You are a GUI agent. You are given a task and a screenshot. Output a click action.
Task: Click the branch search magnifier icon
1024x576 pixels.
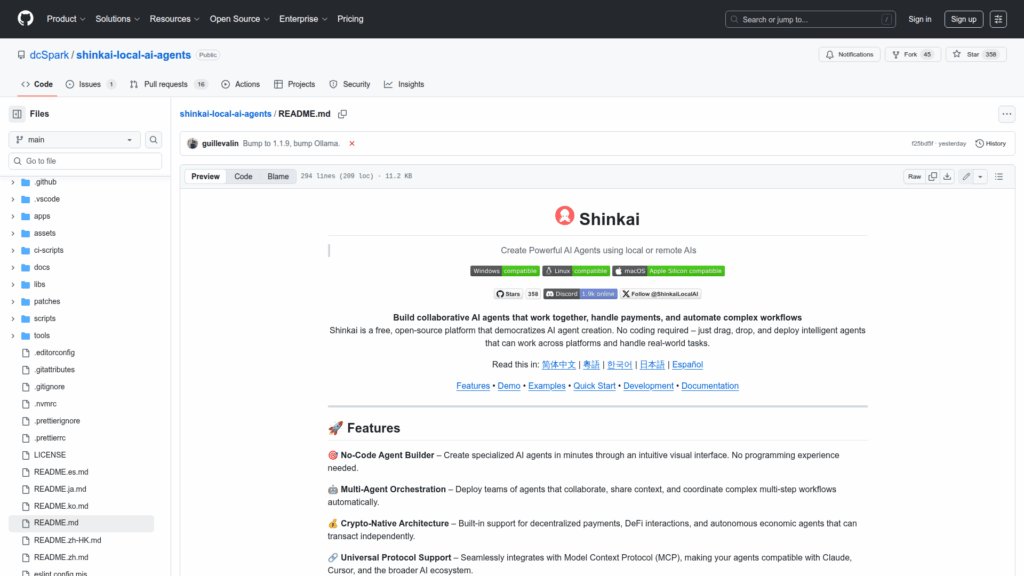click(x=154, y=140)
